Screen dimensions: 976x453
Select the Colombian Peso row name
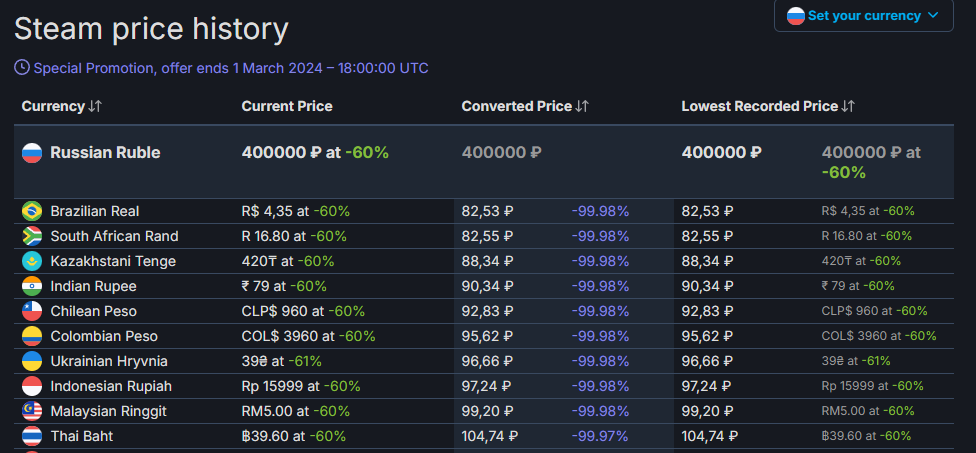tap(104, 336)
